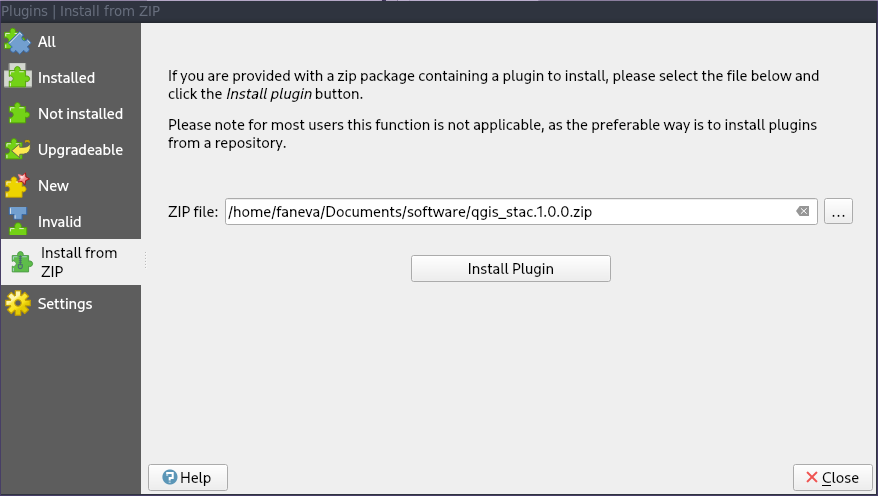
Task: Click the All plugins puzzle icon
Action: coord(17,41)
